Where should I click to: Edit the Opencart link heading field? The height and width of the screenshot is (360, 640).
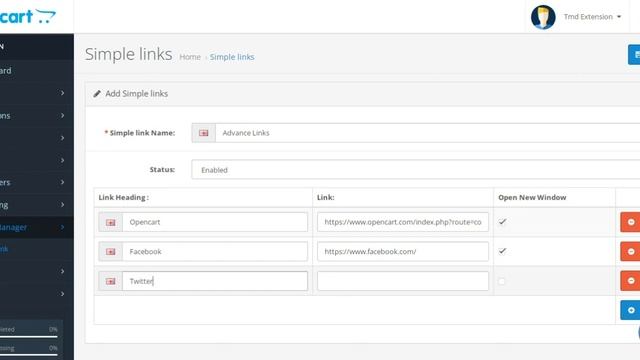(x=215, y=222)
